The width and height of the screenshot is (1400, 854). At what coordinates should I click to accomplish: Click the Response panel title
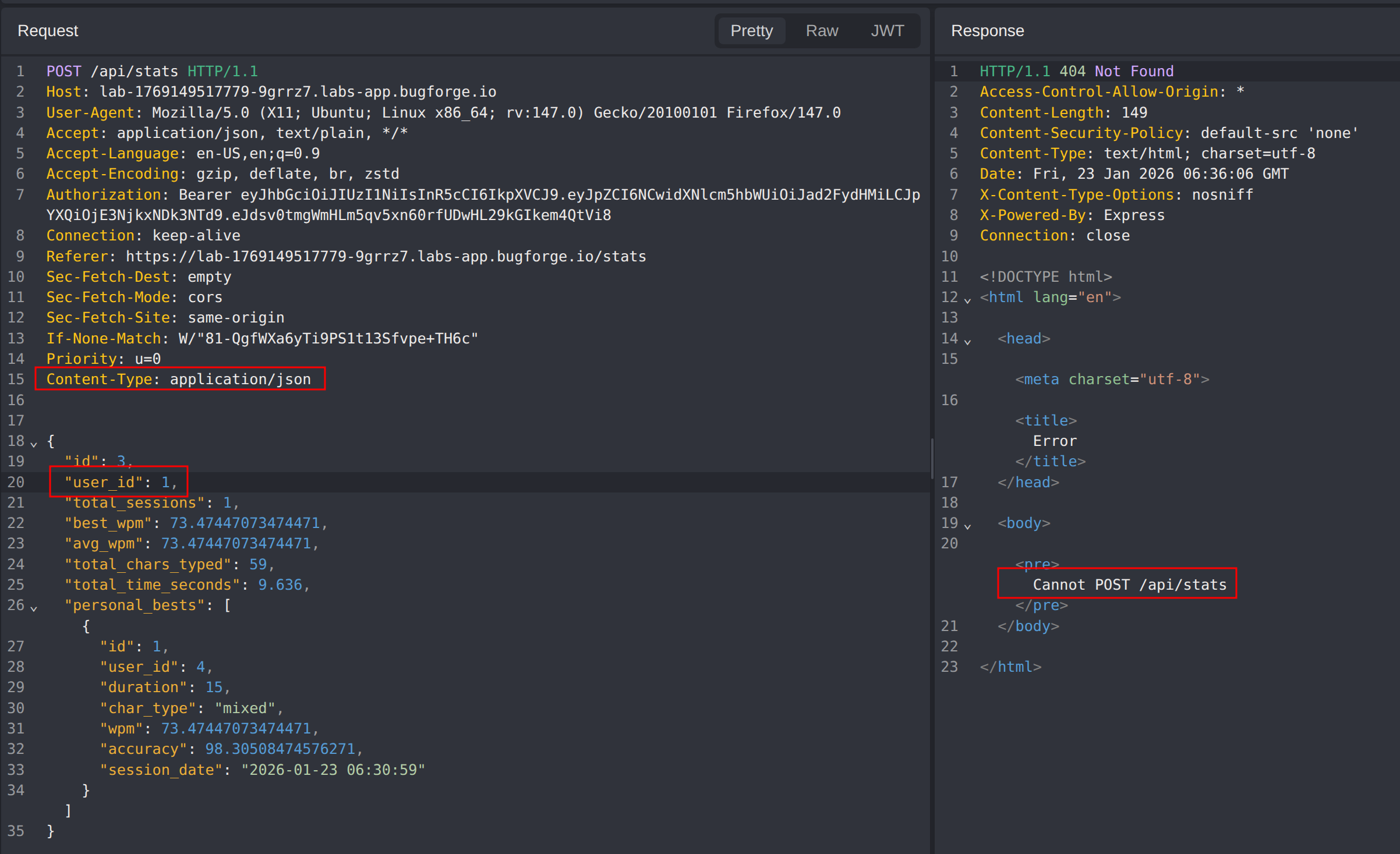(x=987, y=31)
